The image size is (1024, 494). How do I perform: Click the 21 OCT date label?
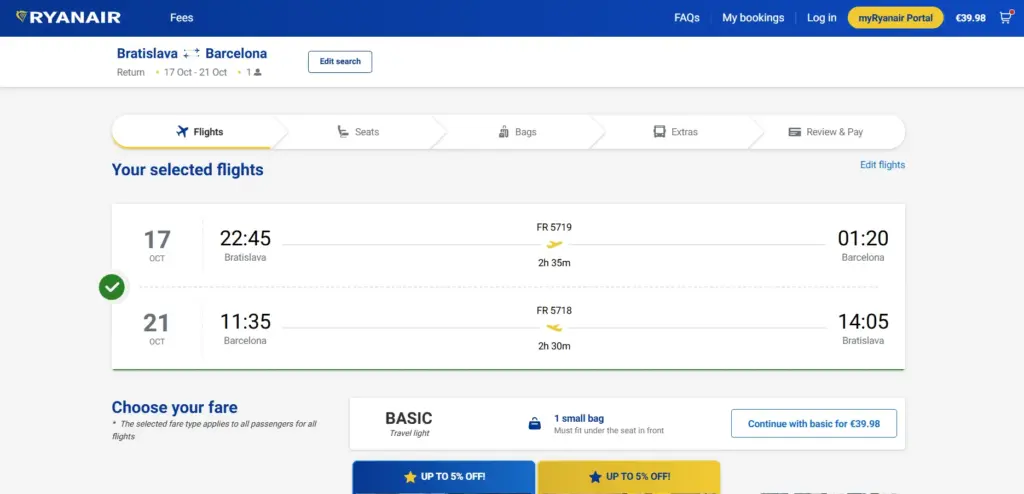coord(157,328)
